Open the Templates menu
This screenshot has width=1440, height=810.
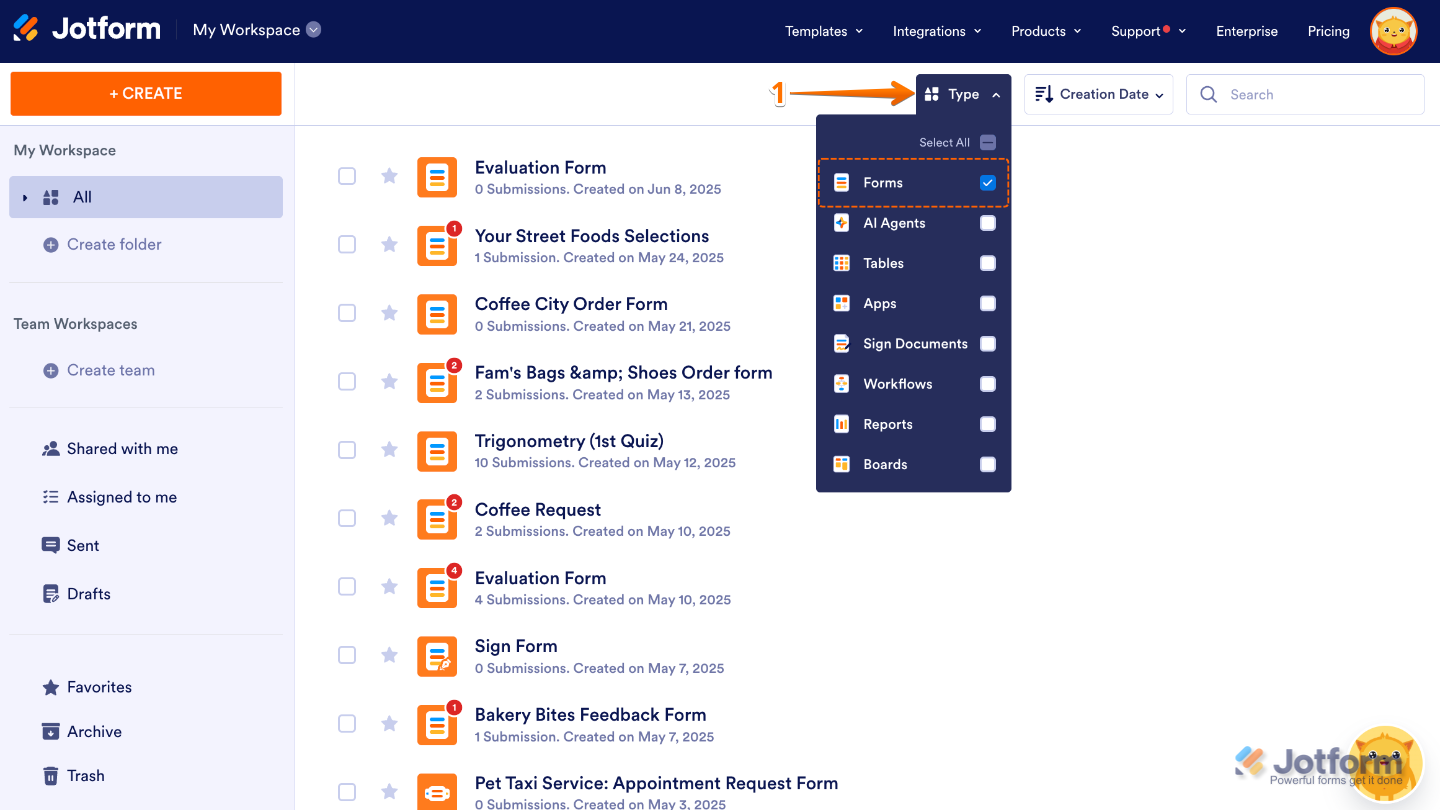[823, 31]
